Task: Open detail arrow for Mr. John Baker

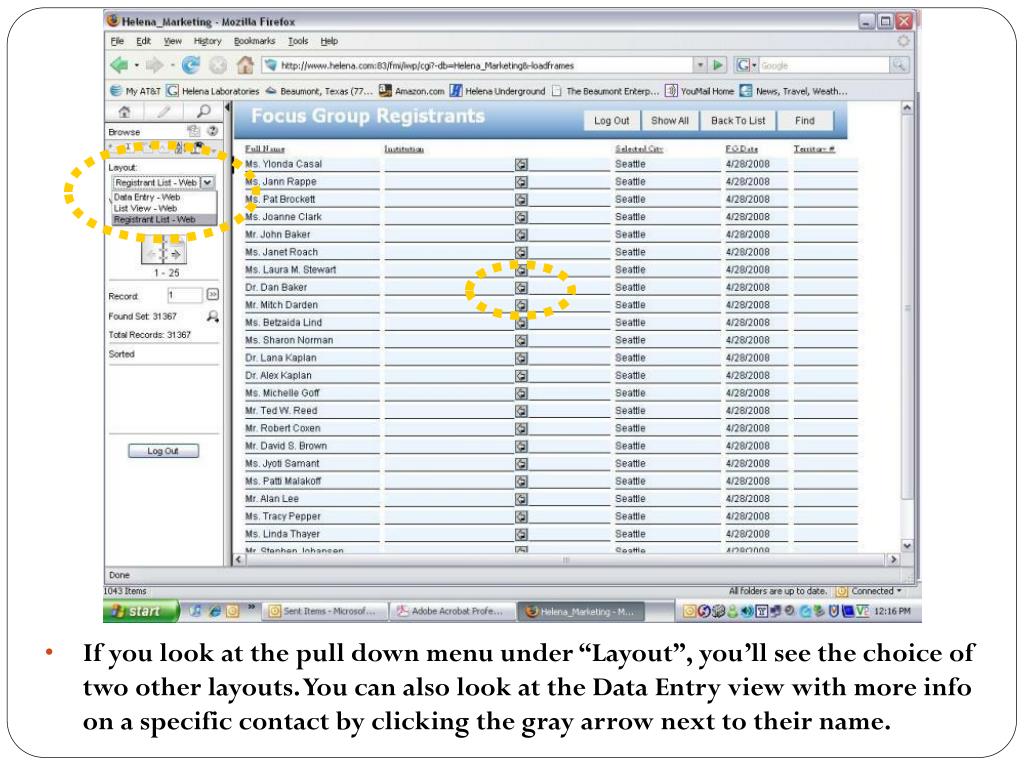Action: point(521,235)
